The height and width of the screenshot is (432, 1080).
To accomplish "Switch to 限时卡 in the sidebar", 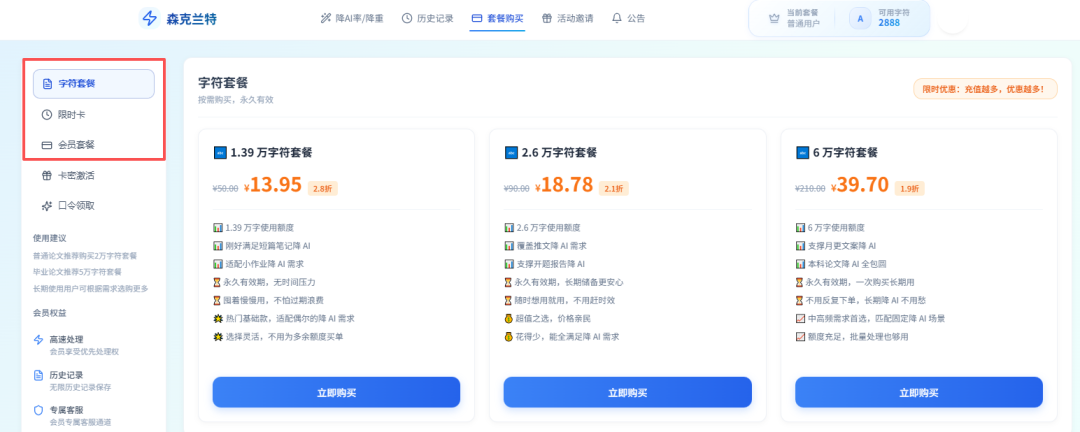I will click(x=94, y=114).
